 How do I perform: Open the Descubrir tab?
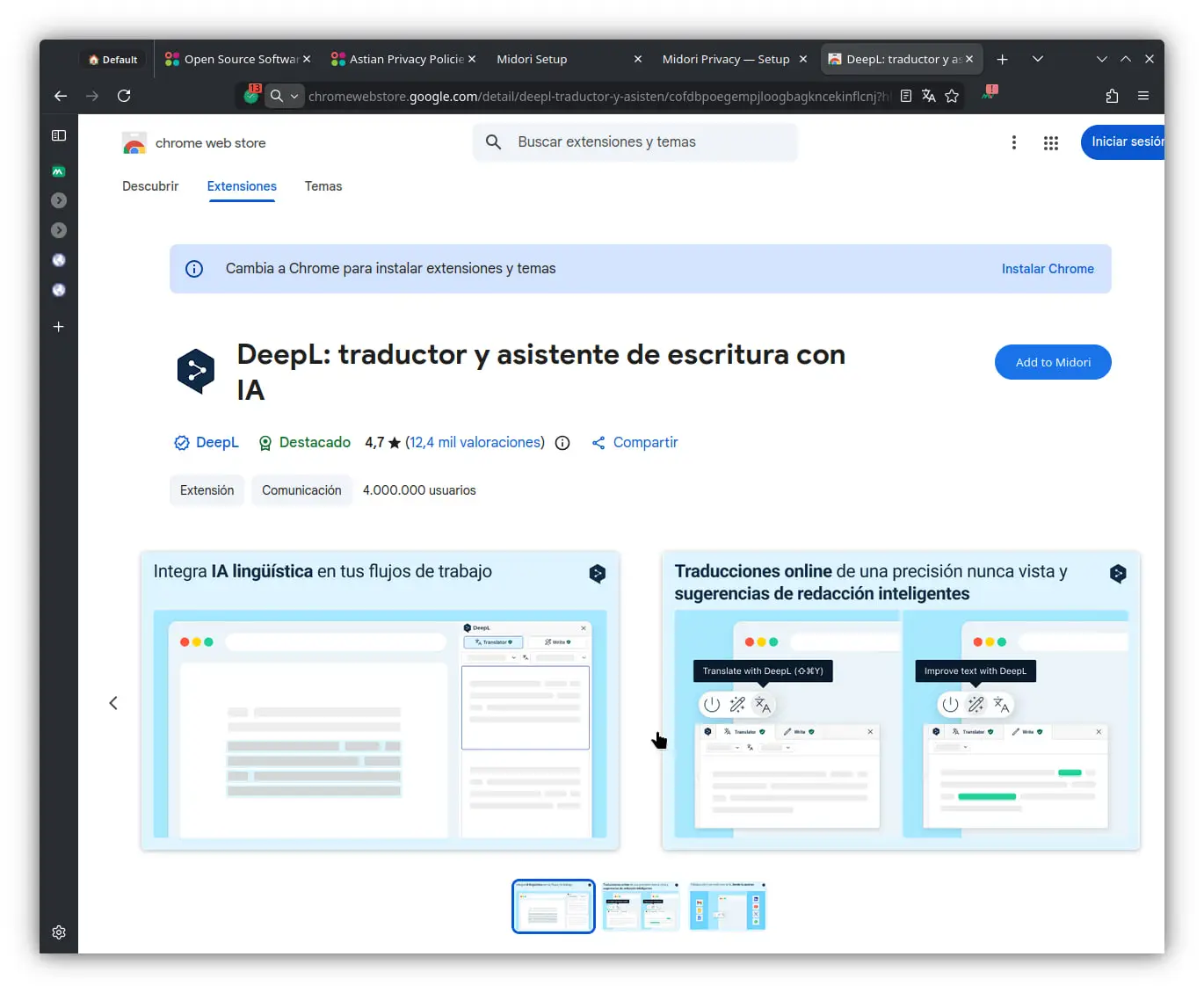[x=150, y=186]
